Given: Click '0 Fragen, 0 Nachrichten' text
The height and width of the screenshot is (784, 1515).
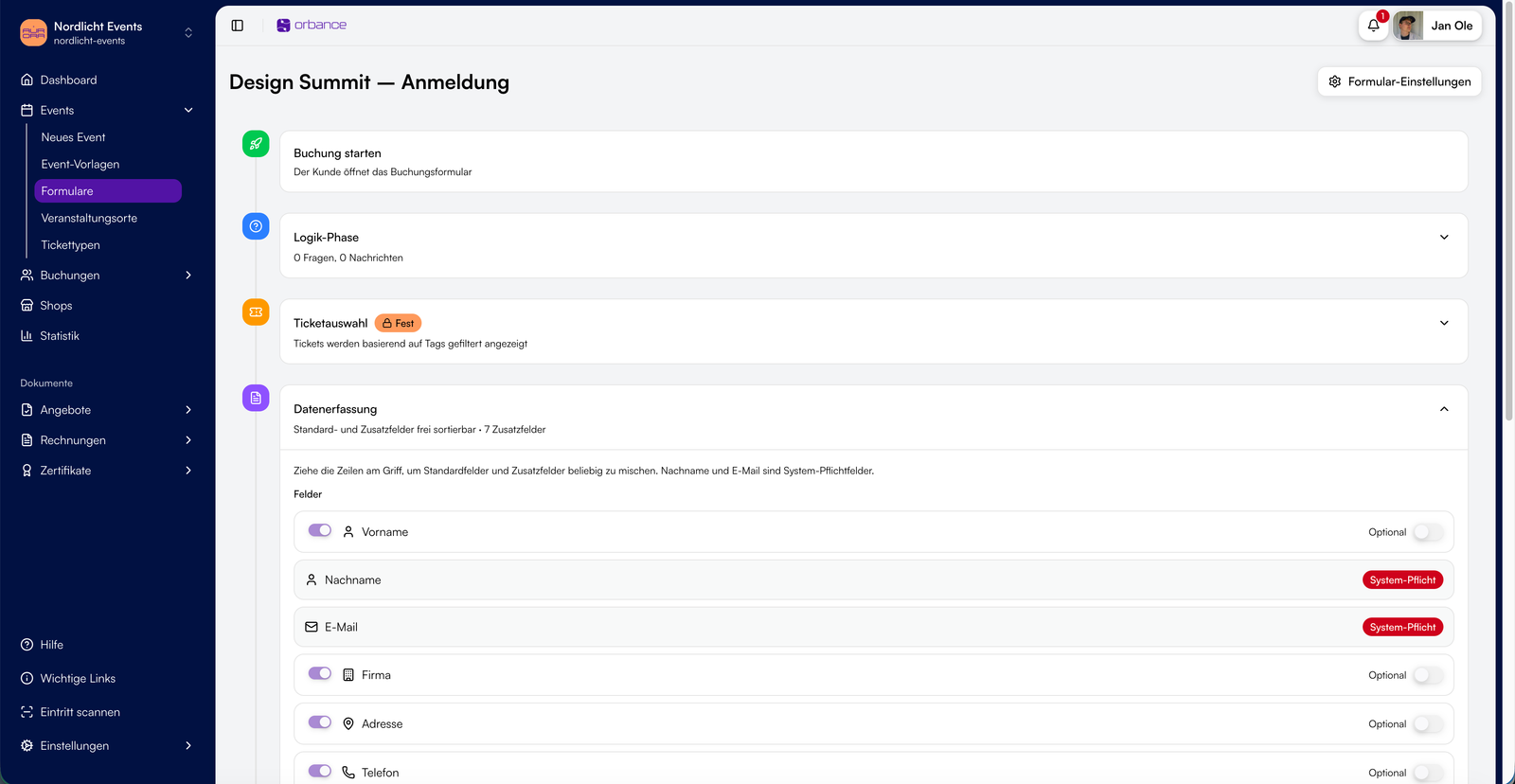Looking at the screenshot, I should (x=348, y=258).
